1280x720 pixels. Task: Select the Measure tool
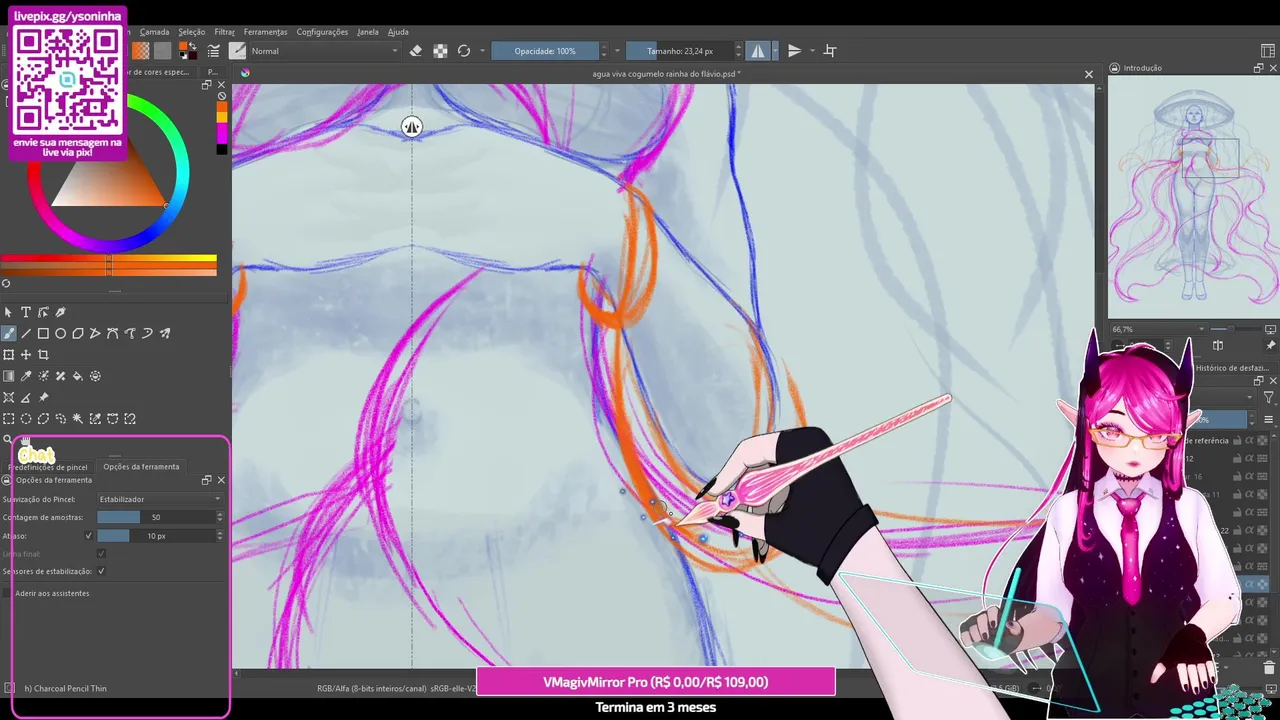pyautogui.click(x=26, y=397)
